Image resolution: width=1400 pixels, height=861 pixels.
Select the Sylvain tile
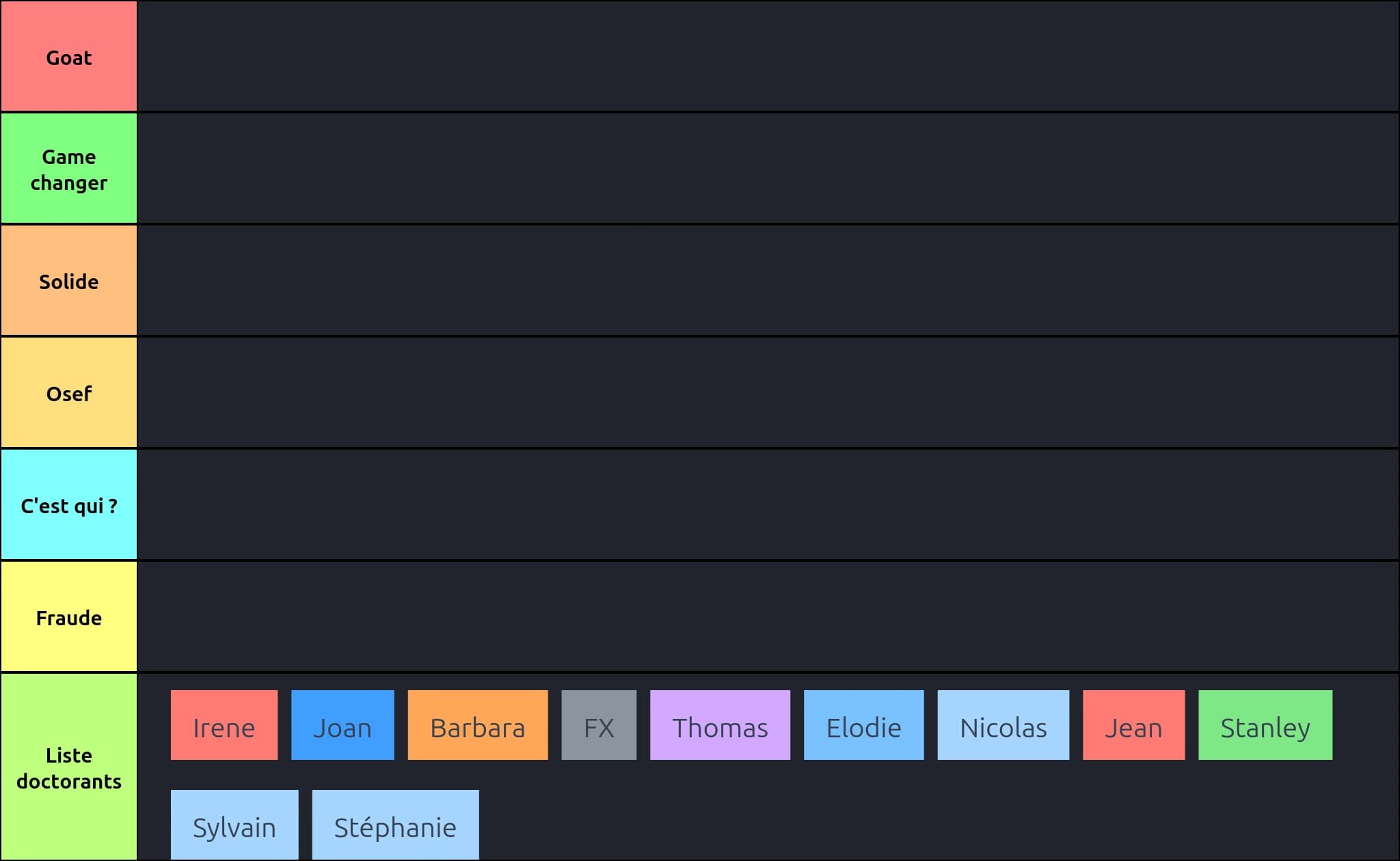pyautogui.click(x=234, y=825)
